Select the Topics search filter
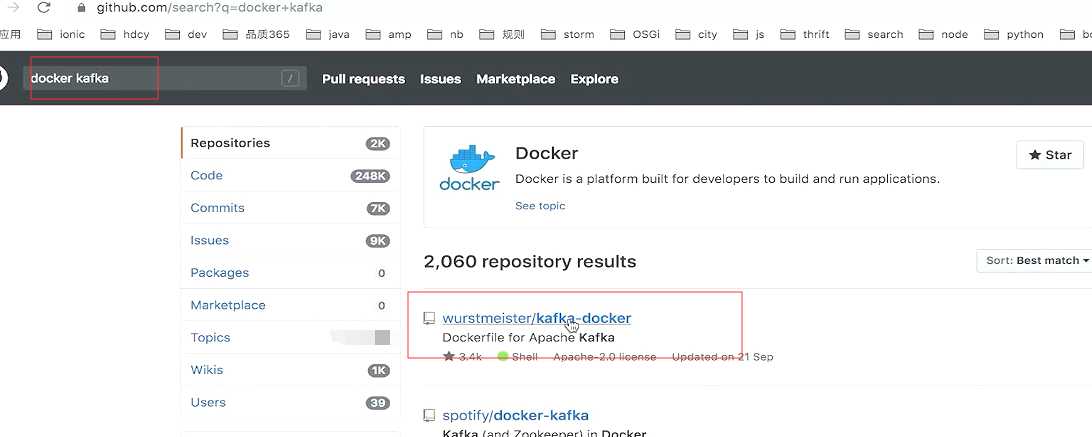This screenshot has width=1092, height=437. (x=290, y=337)
